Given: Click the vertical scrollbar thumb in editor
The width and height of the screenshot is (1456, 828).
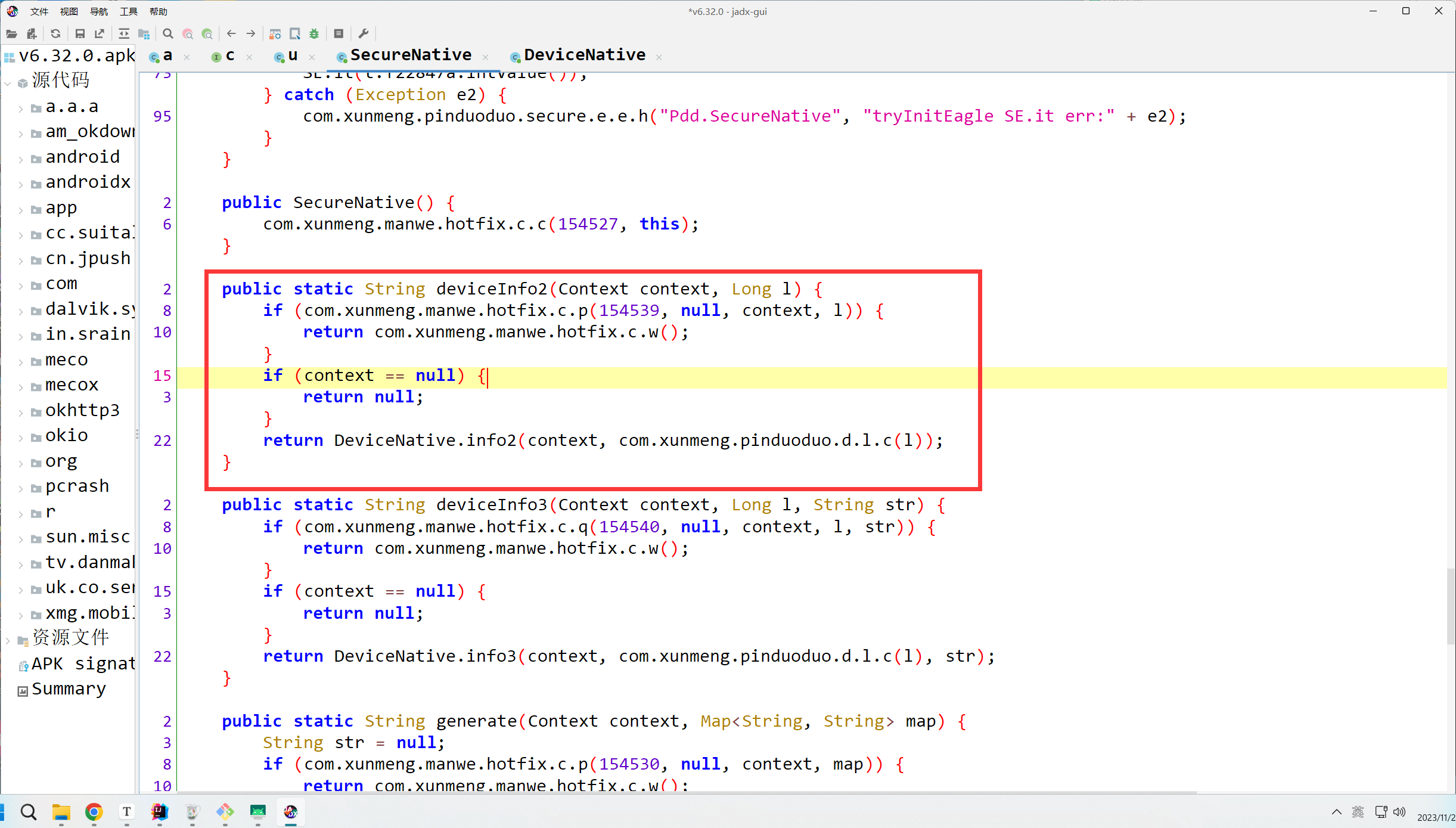Looking at the screenshot, I should click(1451, 607).
